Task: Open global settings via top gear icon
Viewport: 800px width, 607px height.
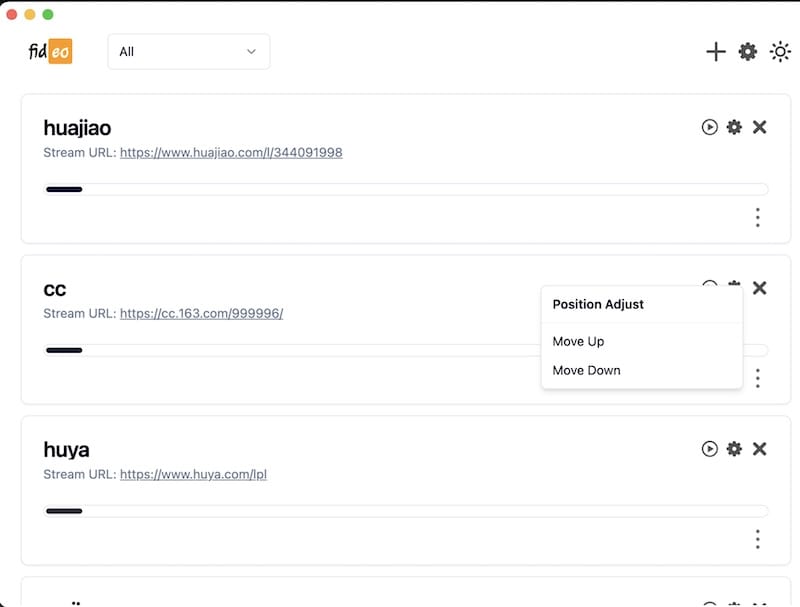Action: [747, 52]
